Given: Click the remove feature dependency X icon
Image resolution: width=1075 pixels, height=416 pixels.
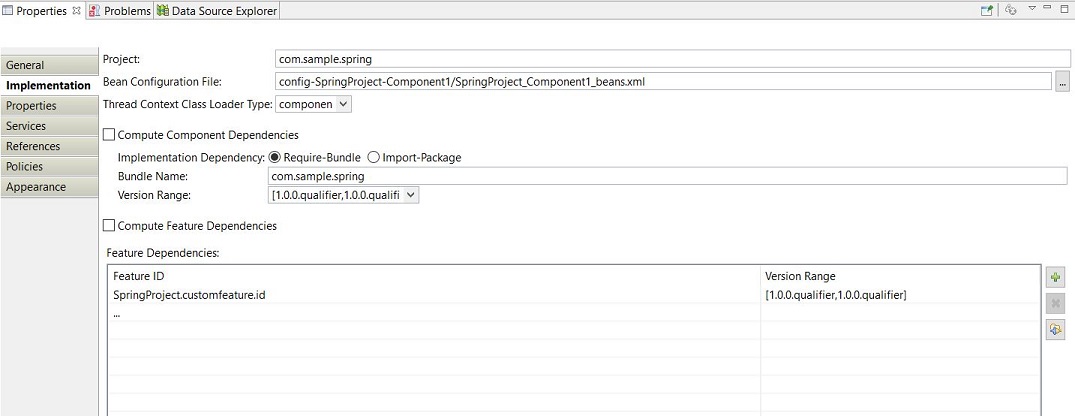Looking at the screenshot, I should tap(1055, 304).
